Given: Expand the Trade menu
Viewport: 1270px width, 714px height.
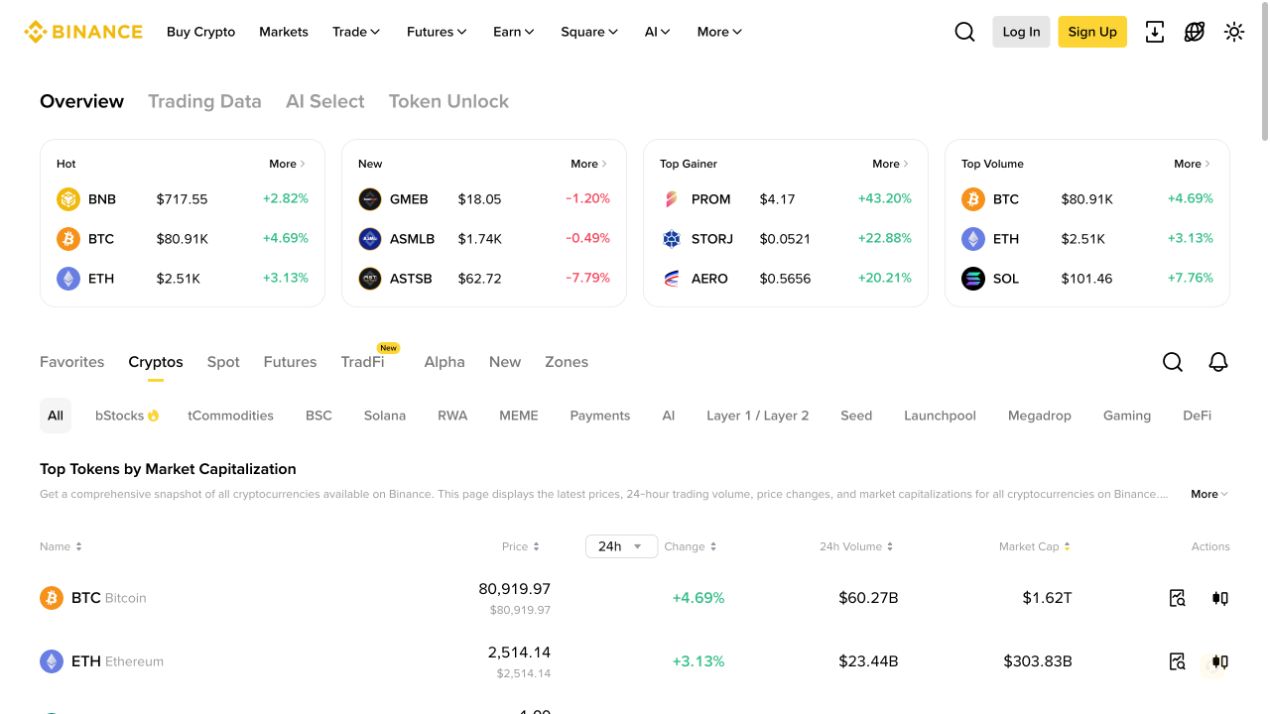Looking at the screenshot, I should [x=357, y=32].
